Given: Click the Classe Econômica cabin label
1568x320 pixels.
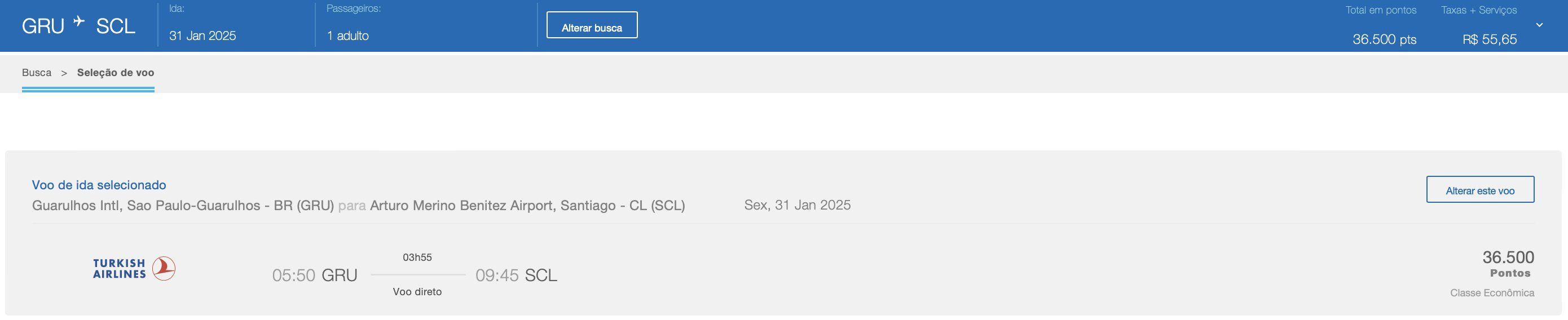Looking at the screenshot, I should [x=1491, y=293].
